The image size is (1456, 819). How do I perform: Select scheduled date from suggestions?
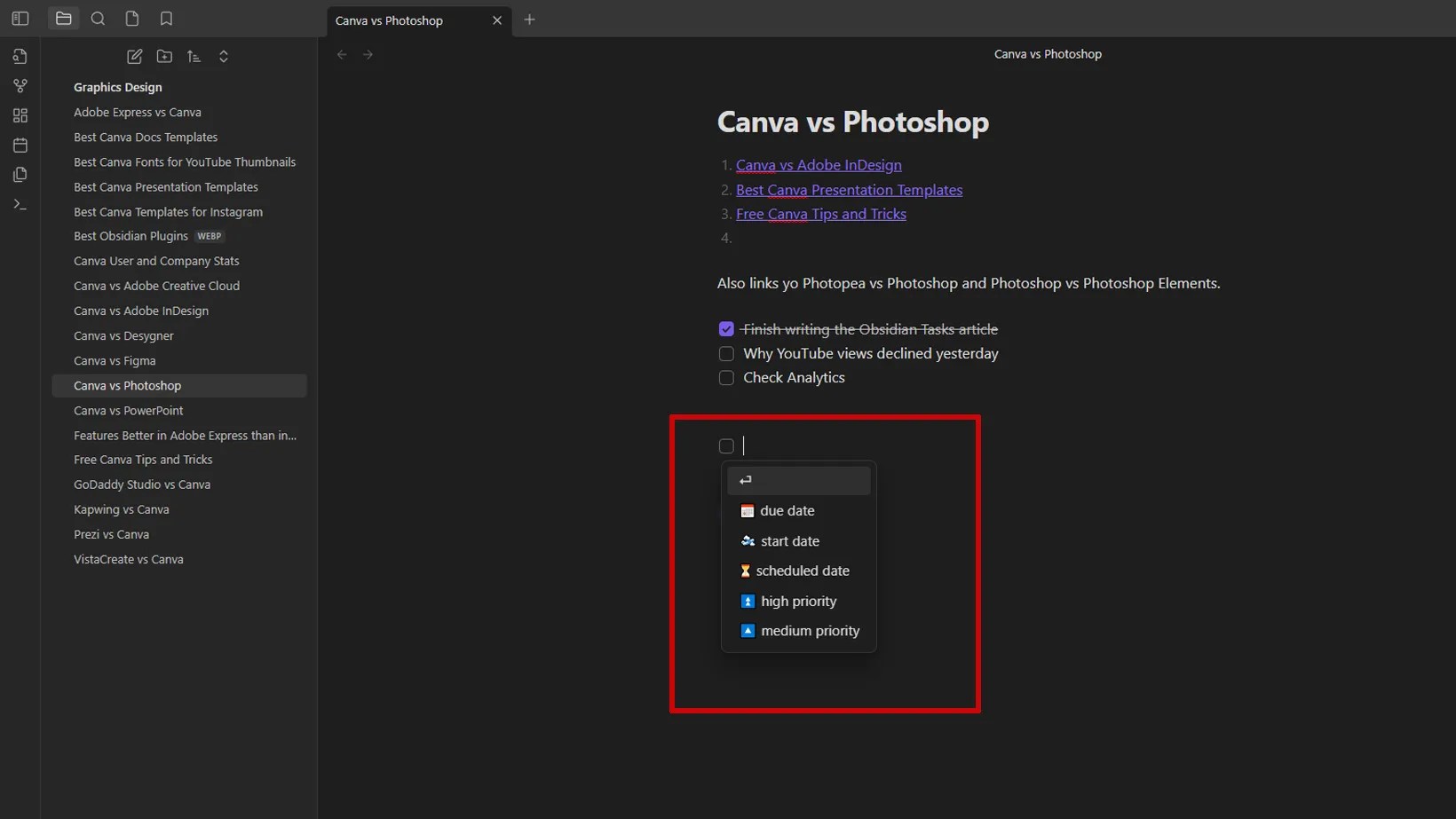click(799, 571)
